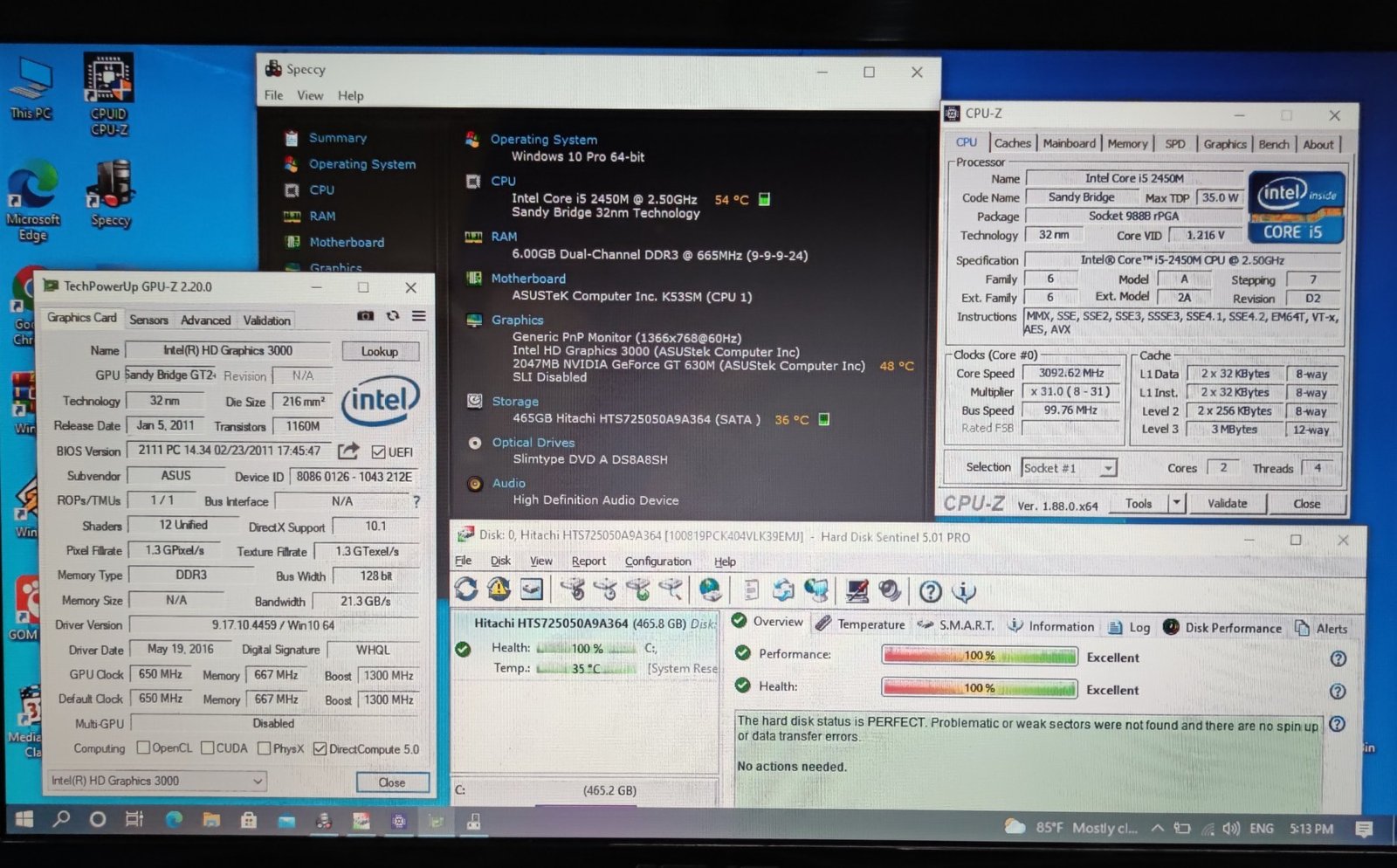Click the monitor with red mark icon in Hard Disk Sentinel
Image resolution: width=1397 pixels, height=868 pixels.
pos(857,591)
